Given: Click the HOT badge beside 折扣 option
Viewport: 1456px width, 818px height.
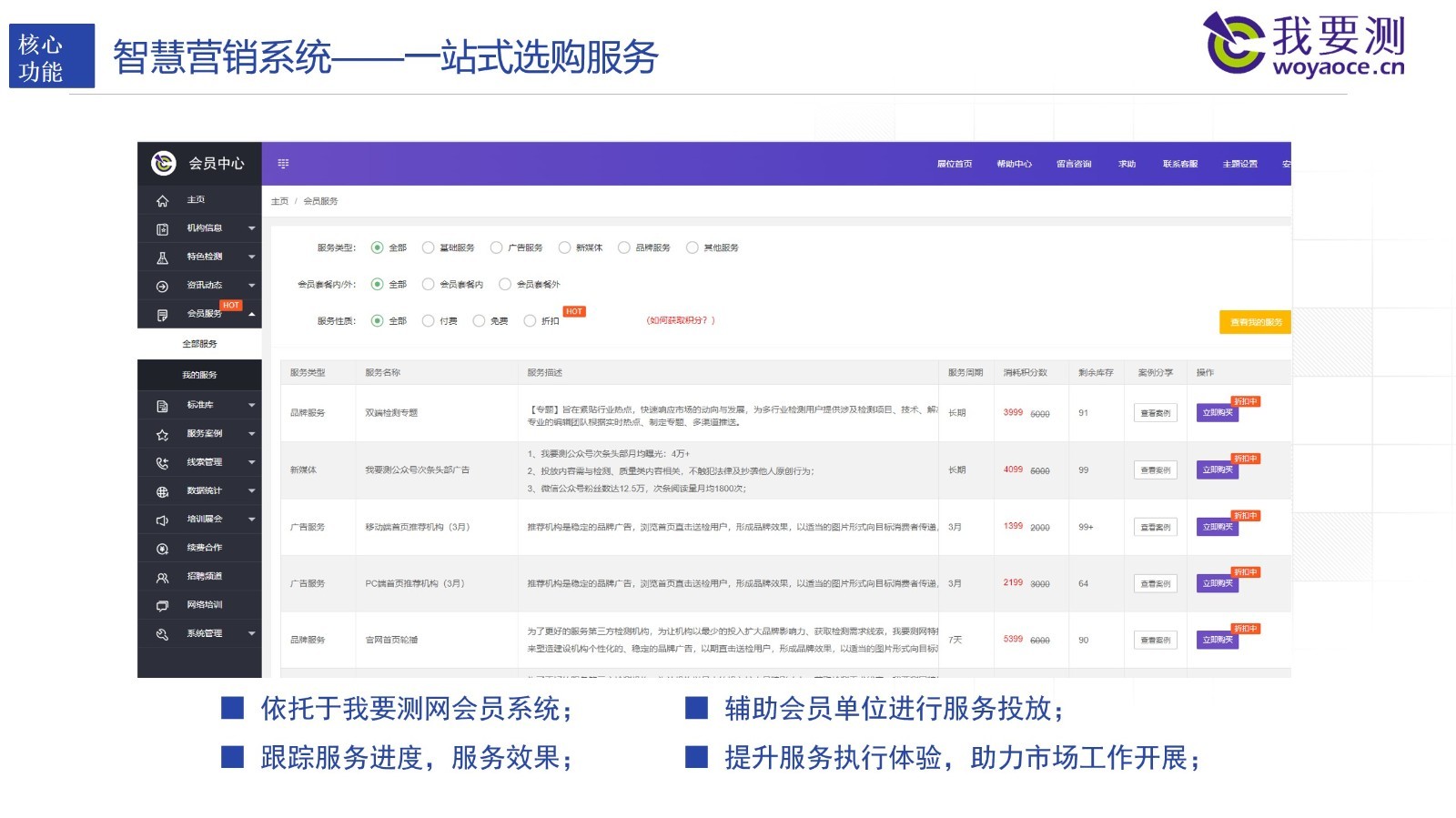Looking at the screenshot, I should [574, 311].
